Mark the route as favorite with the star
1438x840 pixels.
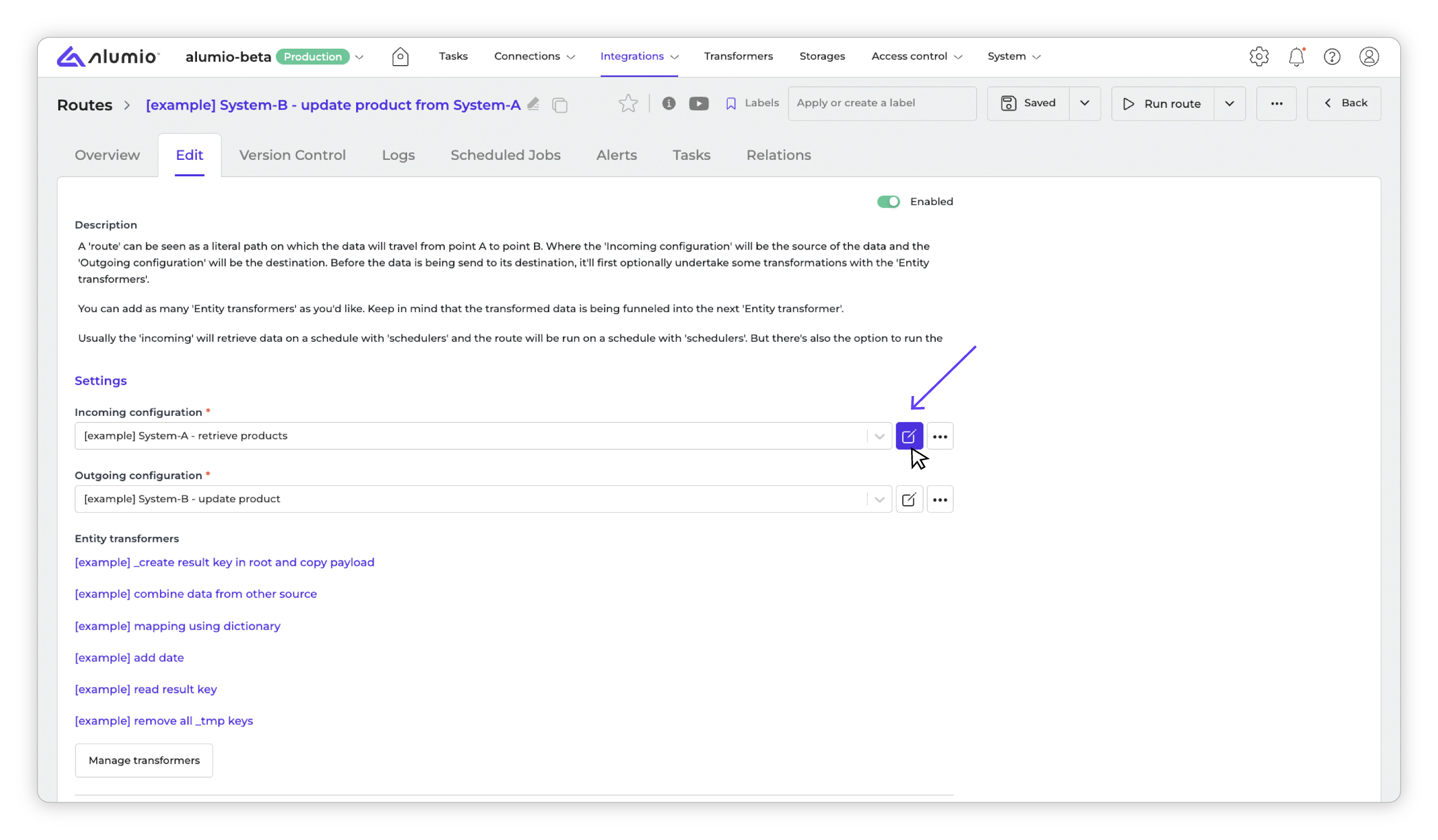click(x=628, y=103)
